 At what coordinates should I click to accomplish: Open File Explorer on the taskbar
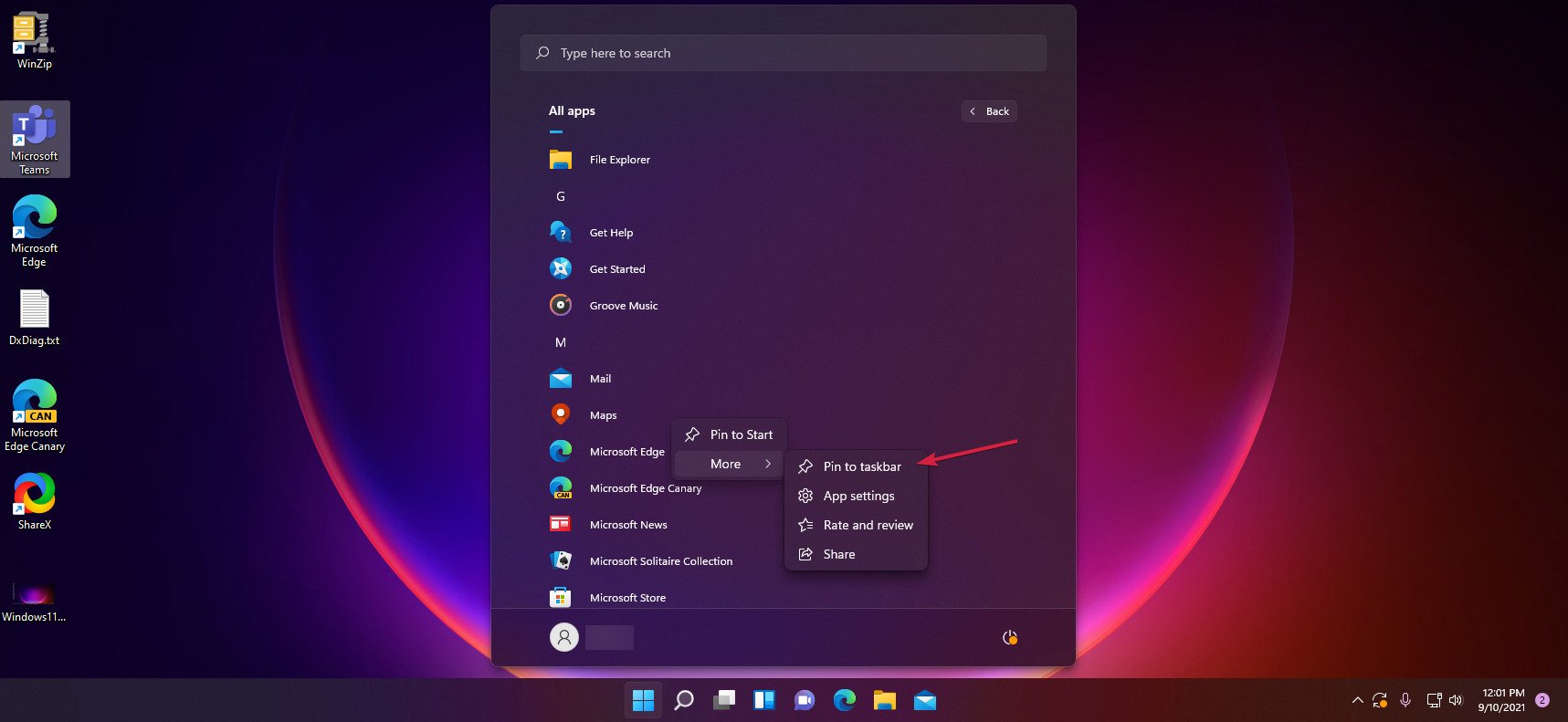885,700
